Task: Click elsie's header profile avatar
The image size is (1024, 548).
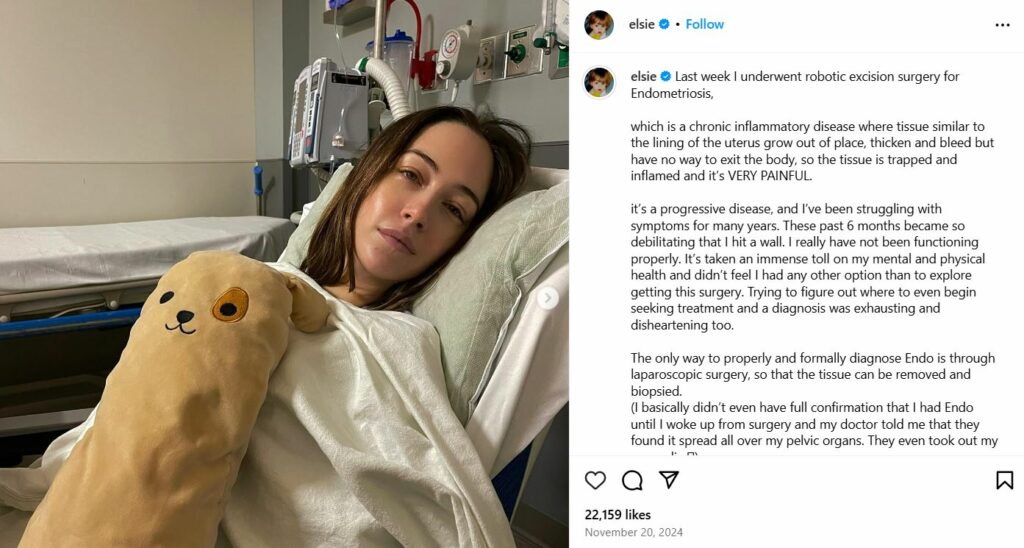Action: [599, 25]
